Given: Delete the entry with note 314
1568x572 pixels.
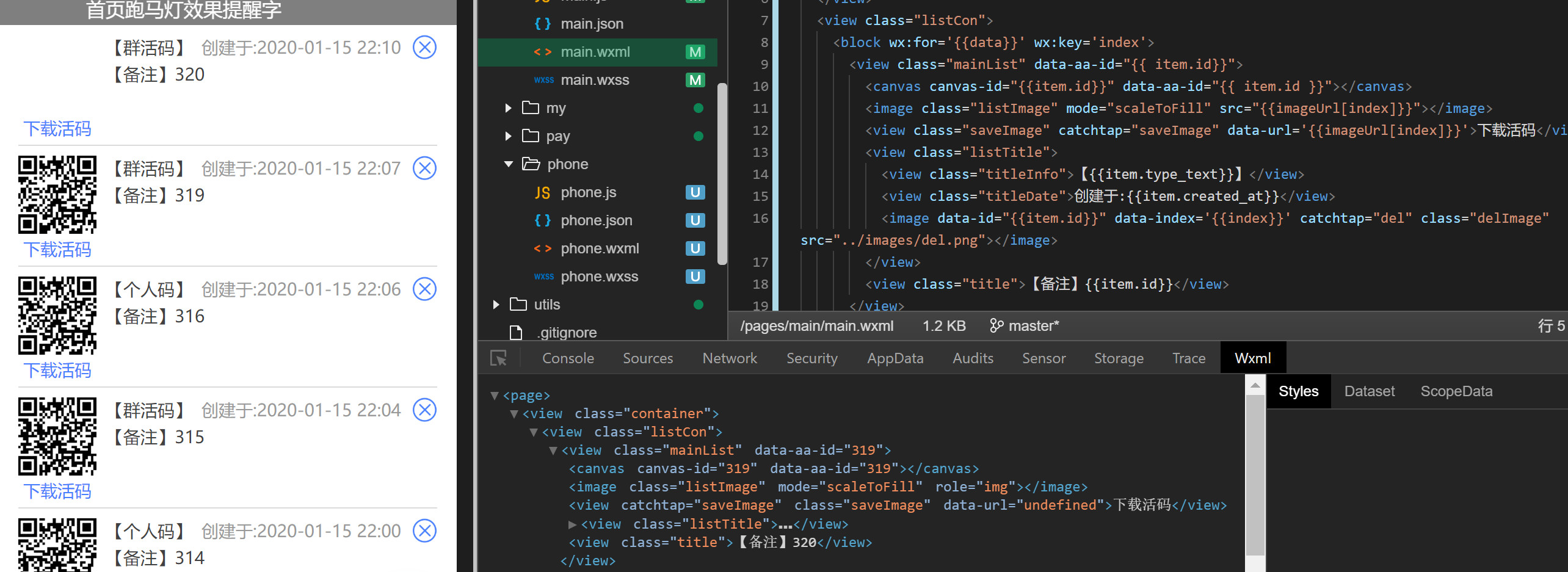Looking at the screenshot, I should click(x=424, y=530).
